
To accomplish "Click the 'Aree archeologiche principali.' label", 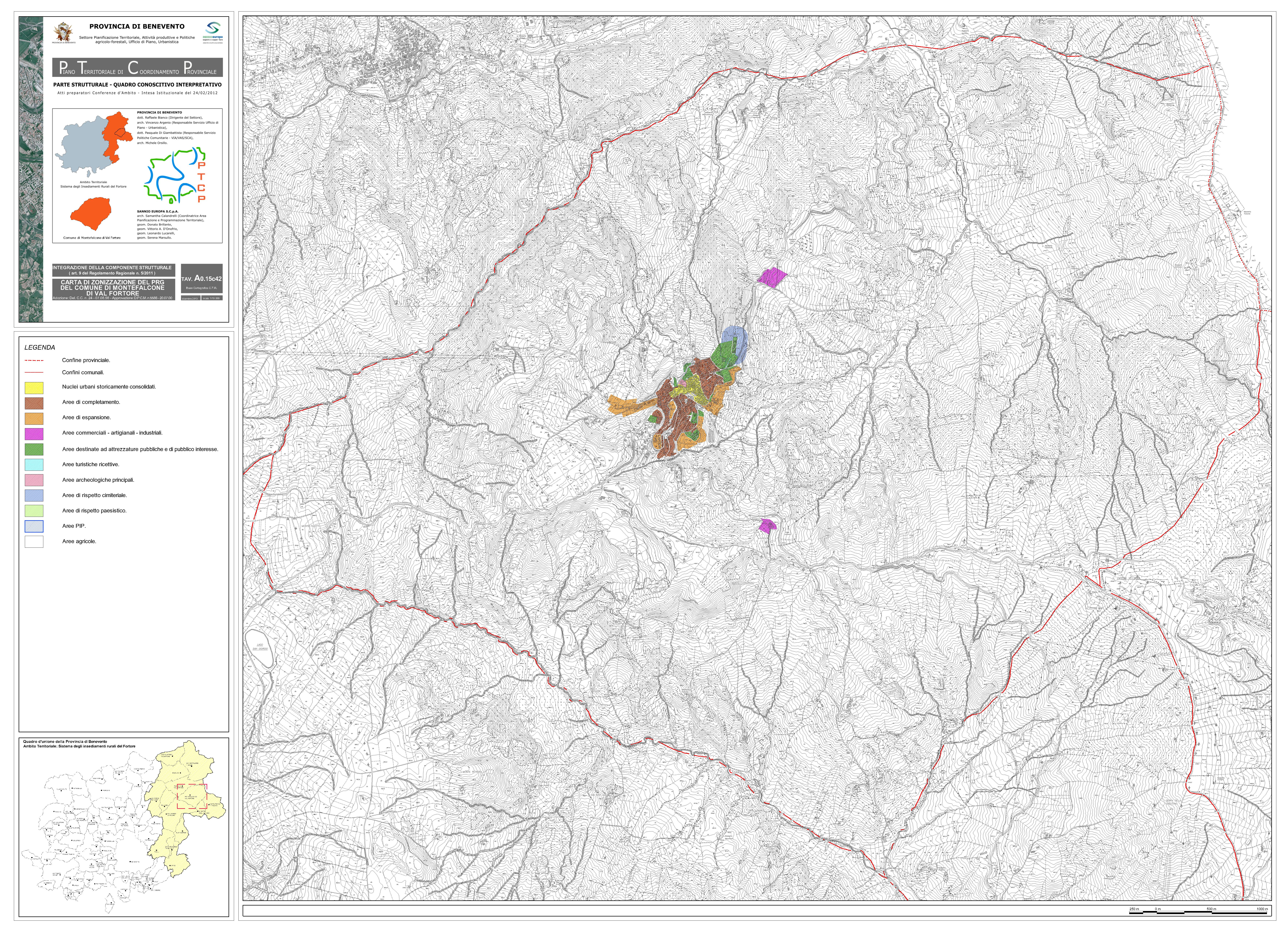I will [98, 480].
